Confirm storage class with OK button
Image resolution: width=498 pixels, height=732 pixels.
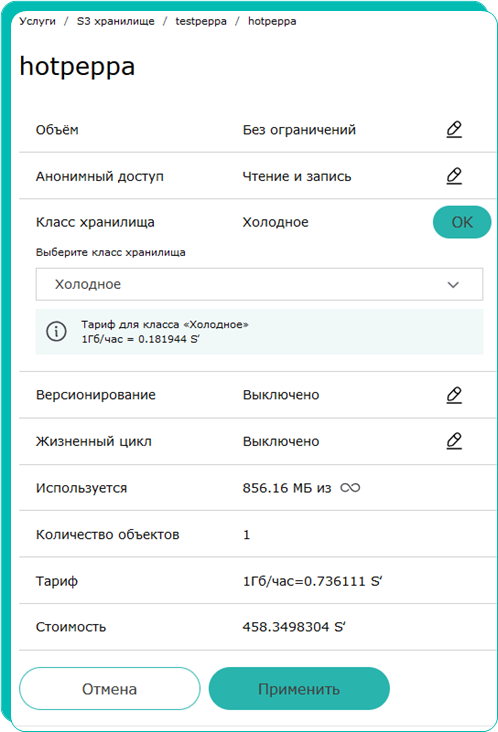coord(462,222)
